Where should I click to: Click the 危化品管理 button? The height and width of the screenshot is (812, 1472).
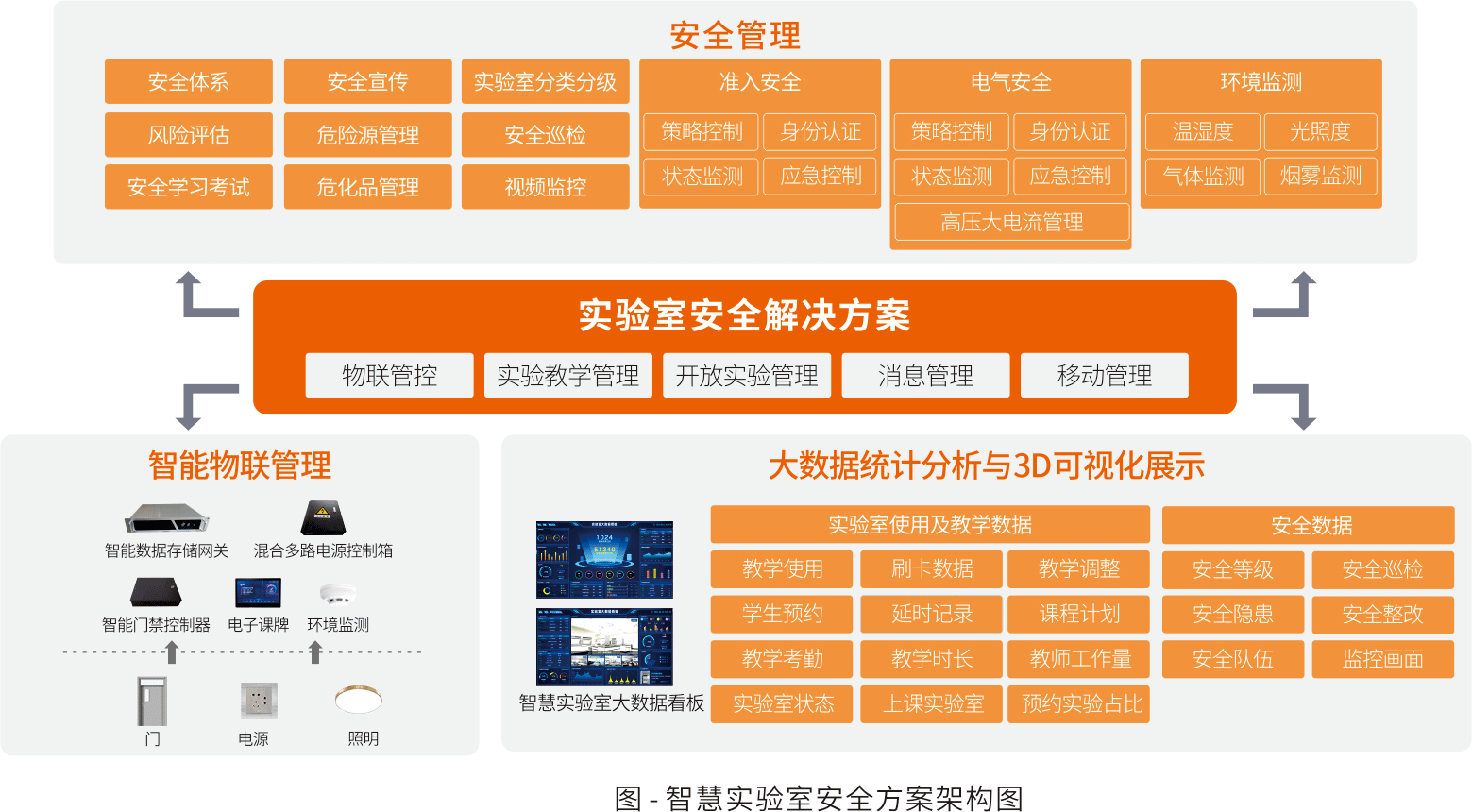pos(367,187)
